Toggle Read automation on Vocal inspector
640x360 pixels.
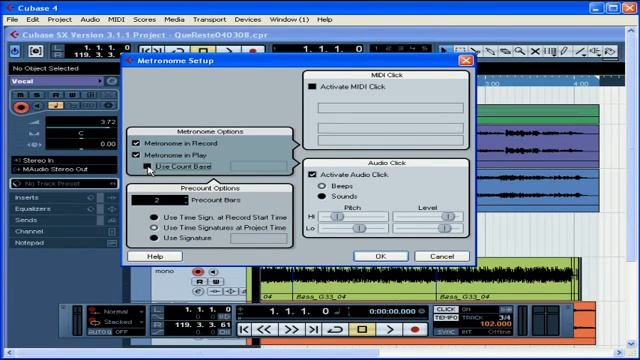[56, 95]
